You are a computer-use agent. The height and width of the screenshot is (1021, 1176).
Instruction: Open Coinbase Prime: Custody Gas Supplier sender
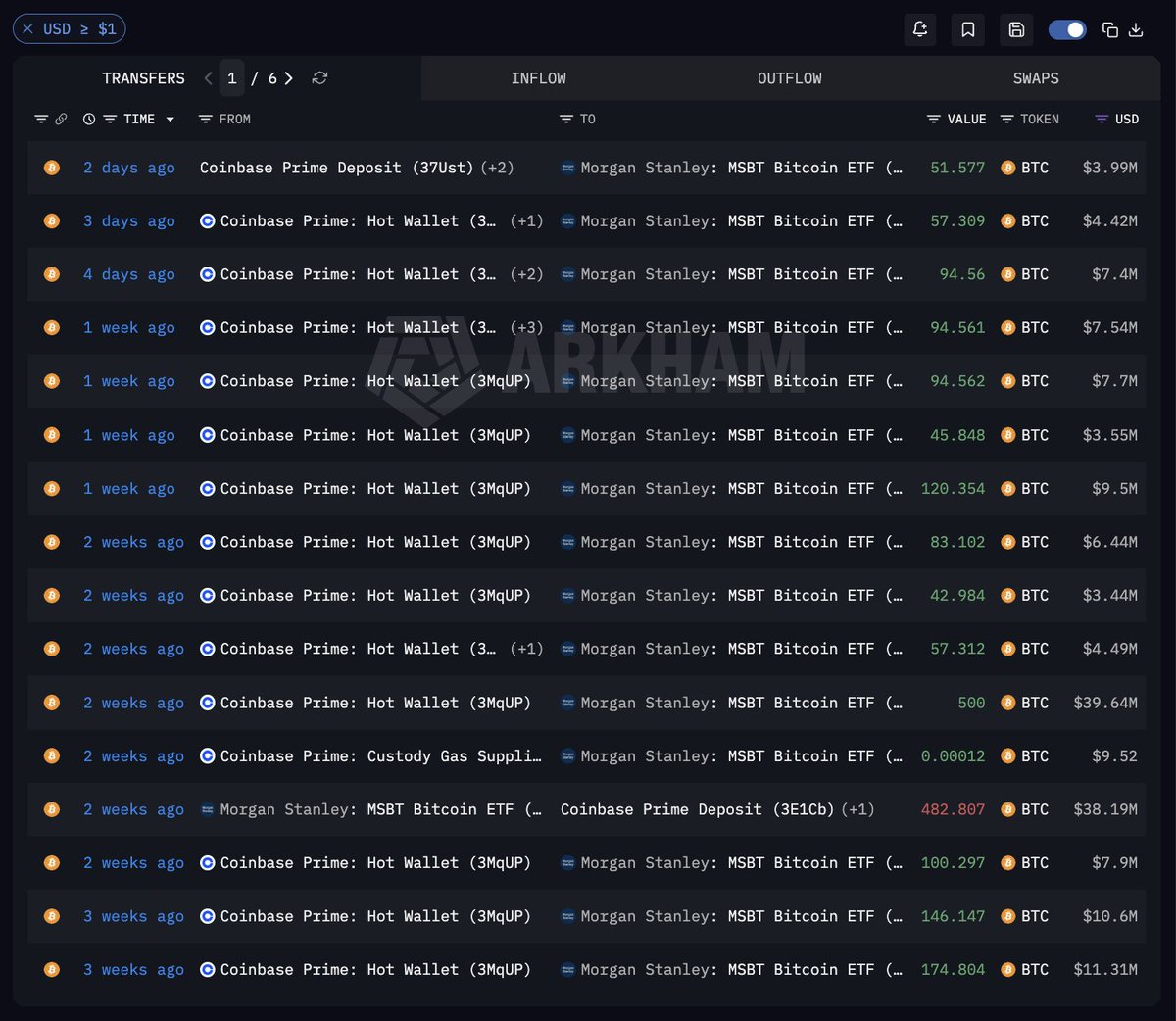click(370, 756)
